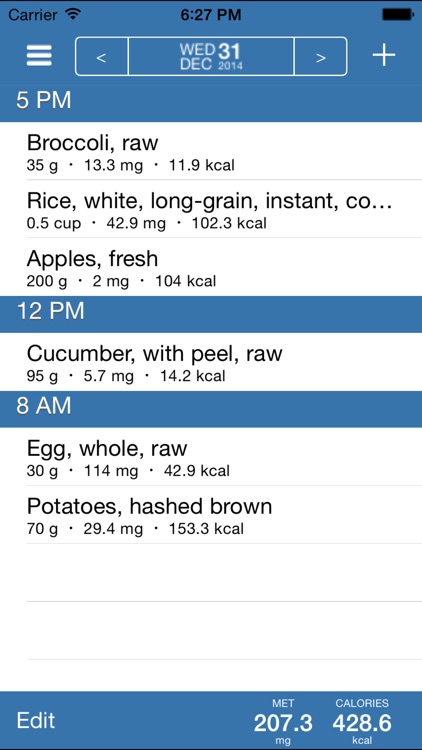Go to previous day with left arrow
Screen dimensions: 422x750
[x=101, y=56]
